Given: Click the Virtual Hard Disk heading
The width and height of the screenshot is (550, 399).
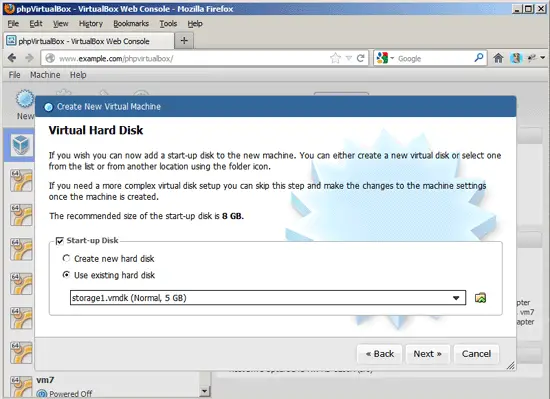Looking at the screenshot, I should pos(96,130).
